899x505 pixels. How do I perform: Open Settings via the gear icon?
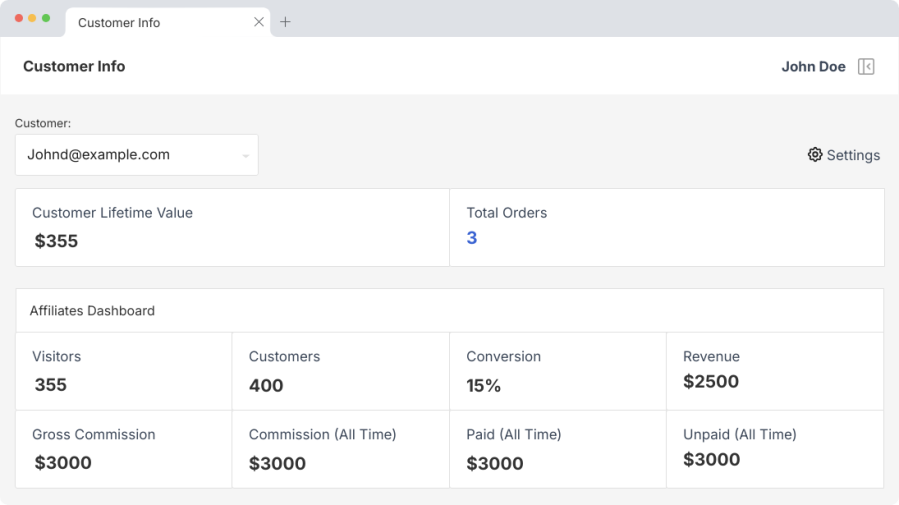815,155
